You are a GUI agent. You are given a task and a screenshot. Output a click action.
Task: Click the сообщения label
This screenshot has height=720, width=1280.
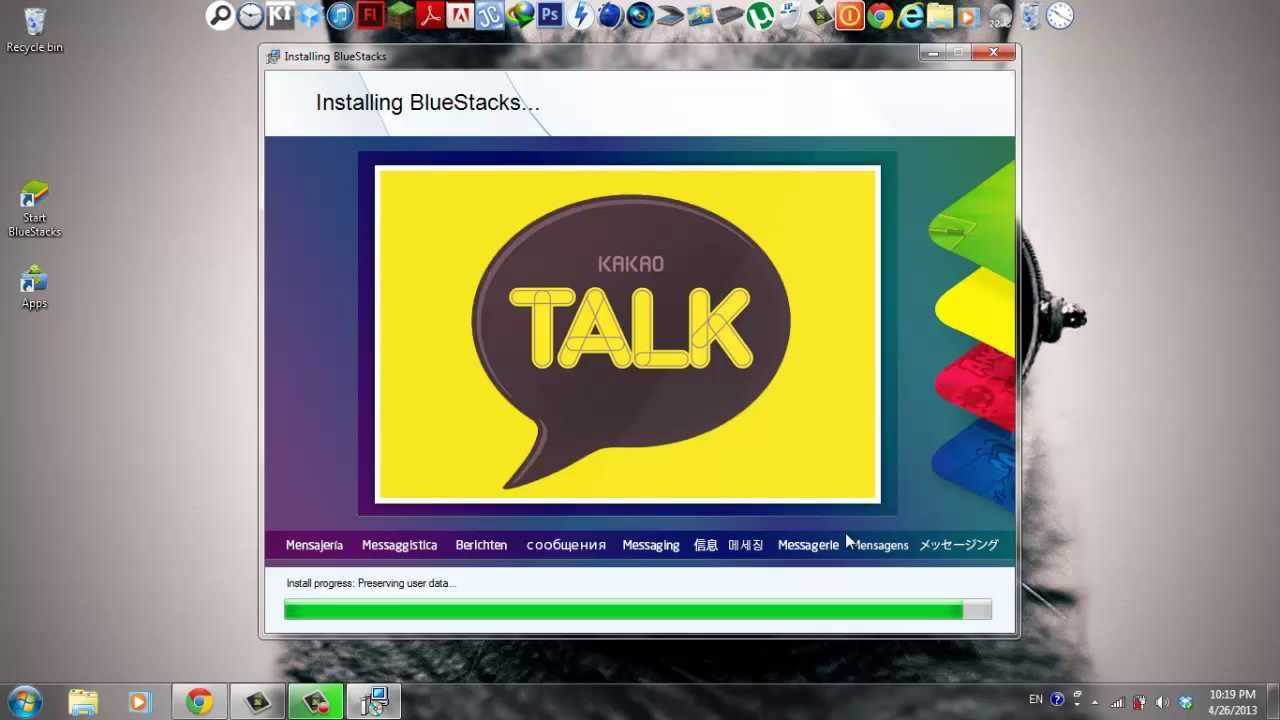[x=566, y=545]
